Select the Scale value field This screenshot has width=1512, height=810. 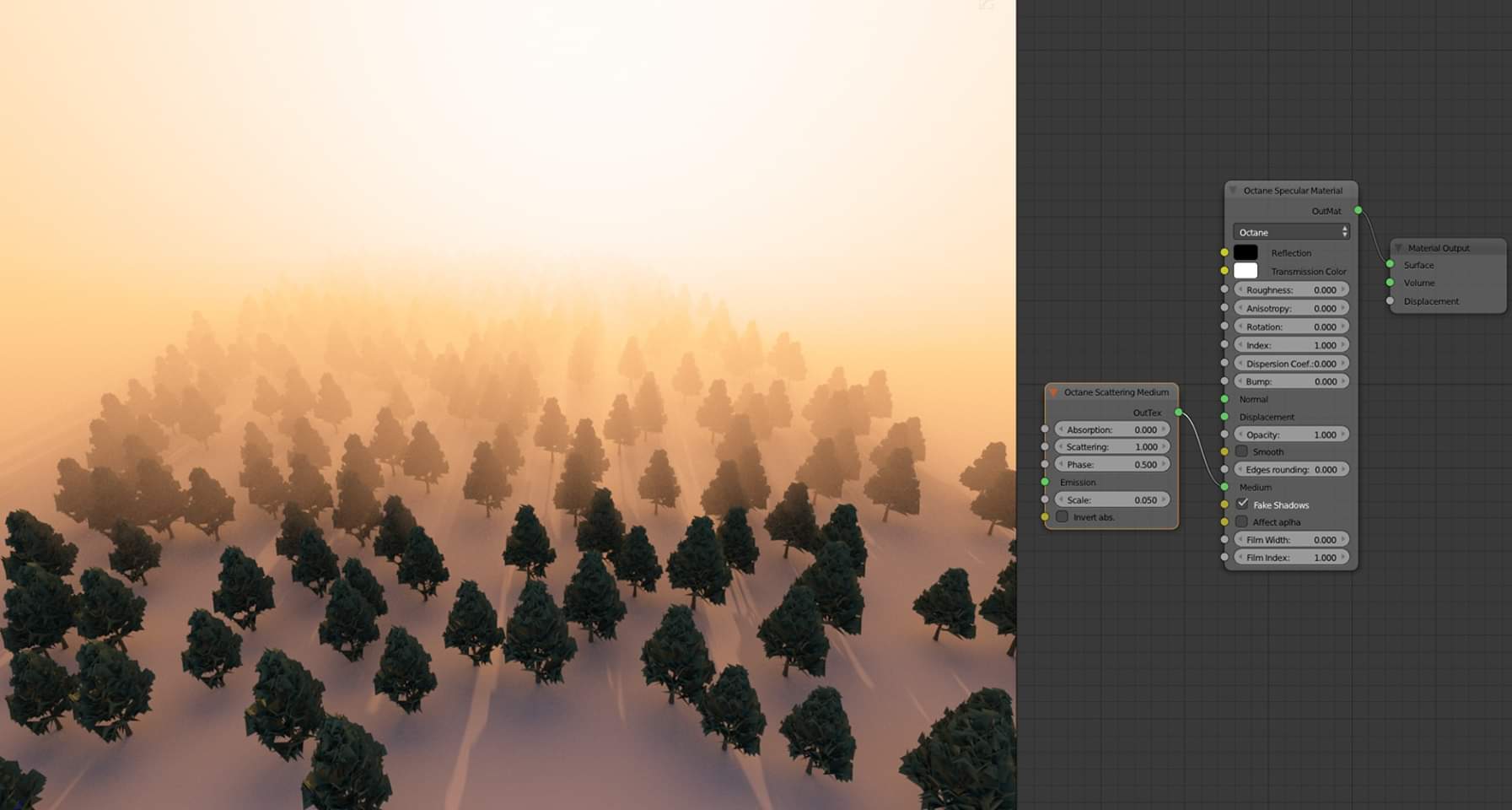point(1112,499)
